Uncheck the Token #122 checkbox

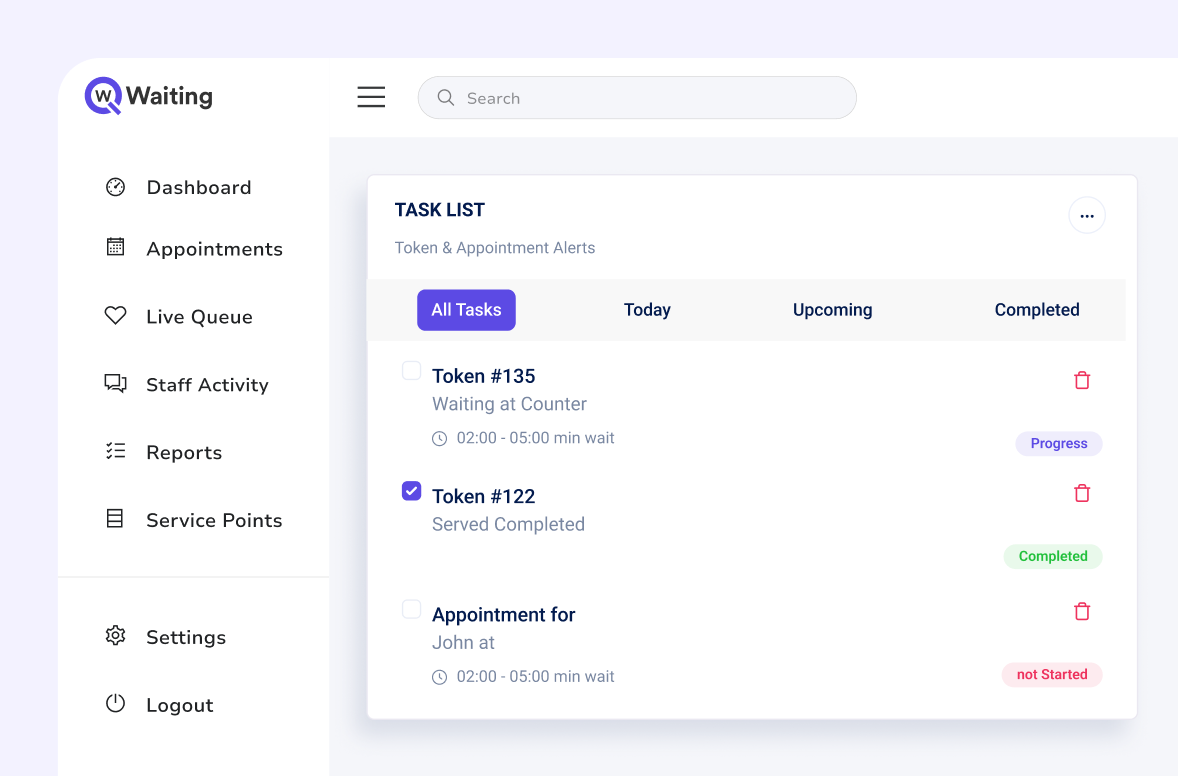(x=411, y=491)
